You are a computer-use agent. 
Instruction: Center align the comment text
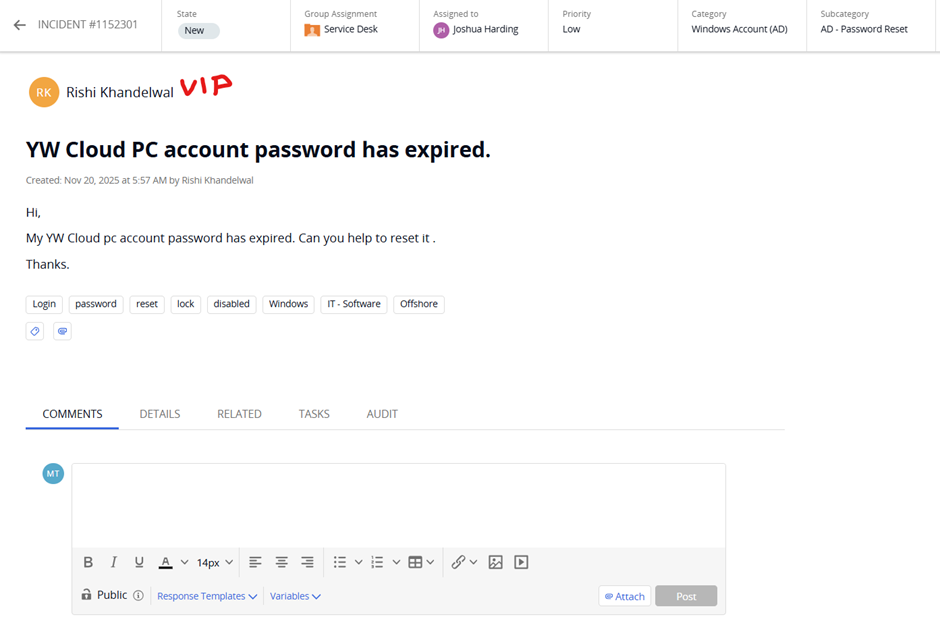(281, 562)
